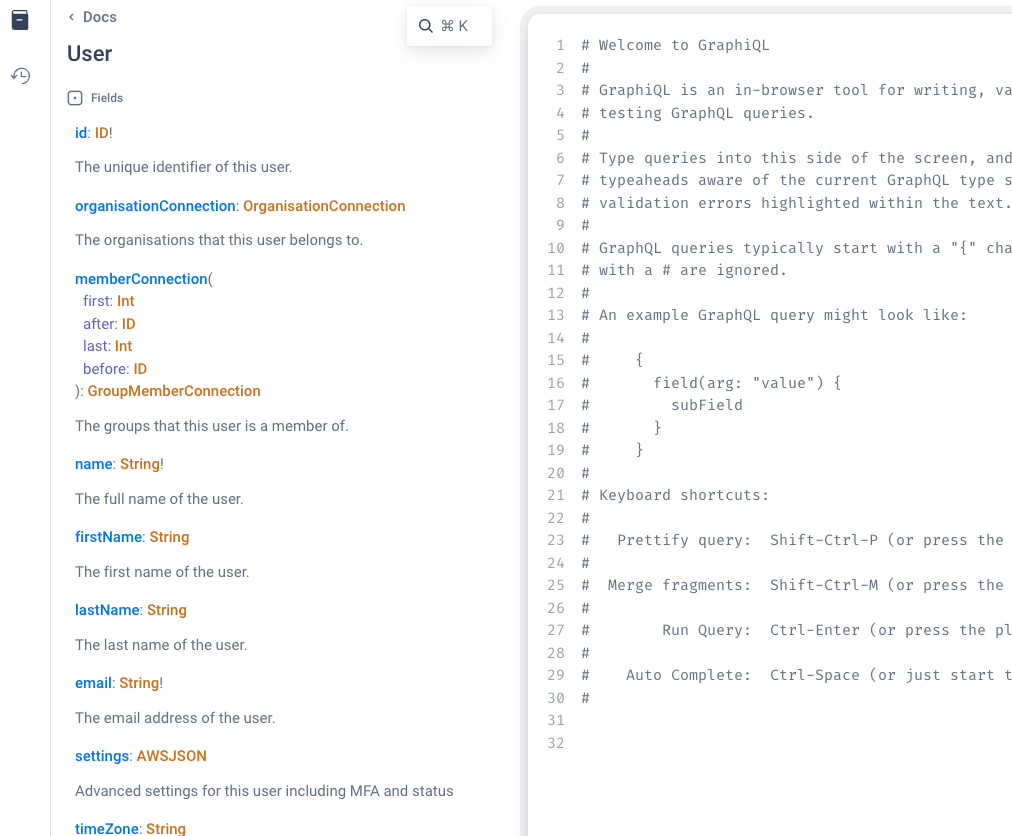Open the AWSJSON type for settings
Image resolution: width=1012 pixels, height=836 pixels.
pyautogui.click(x=171, y=756)
